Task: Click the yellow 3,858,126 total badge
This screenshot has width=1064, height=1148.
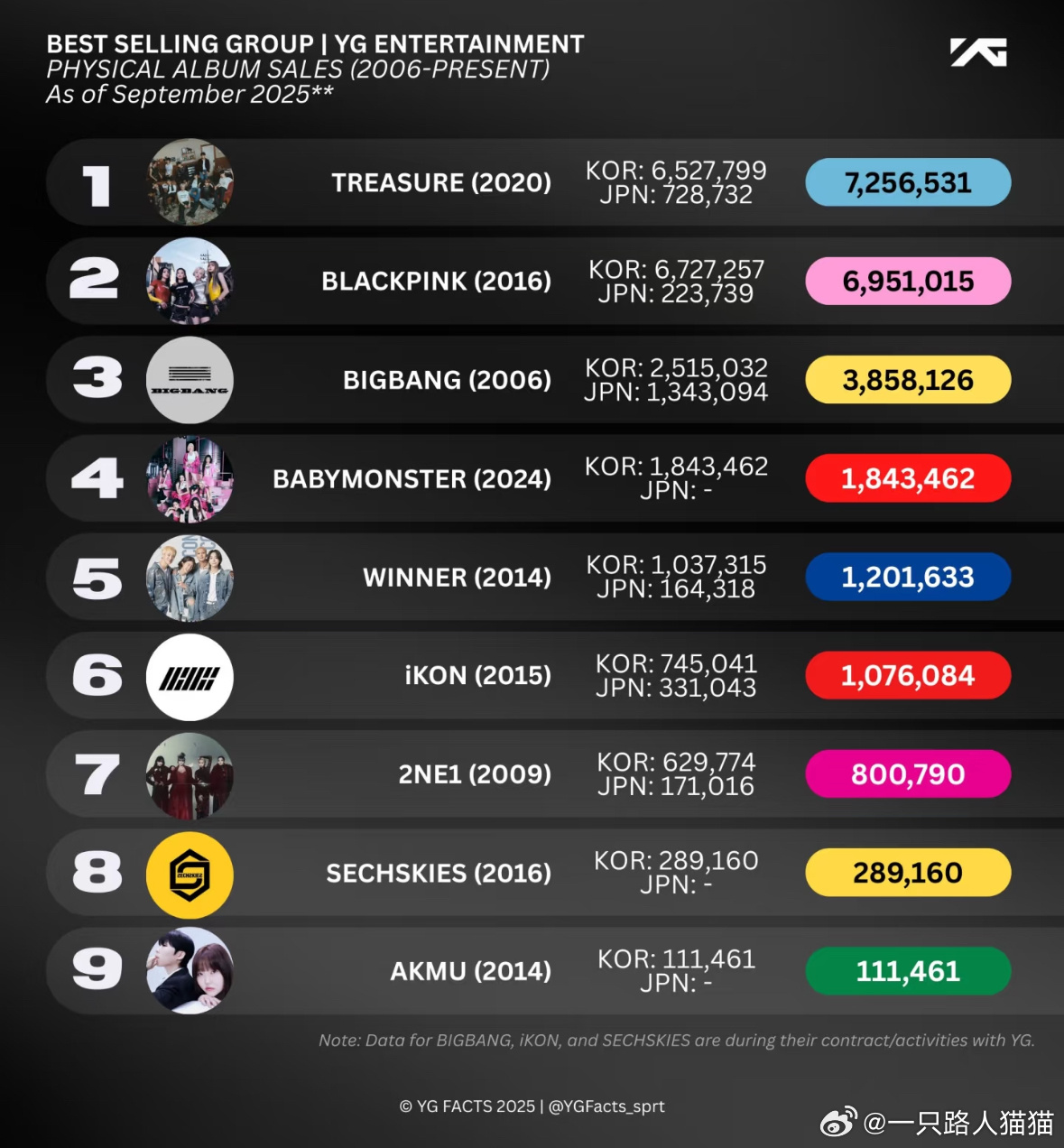Action: (x=908, y=380)
